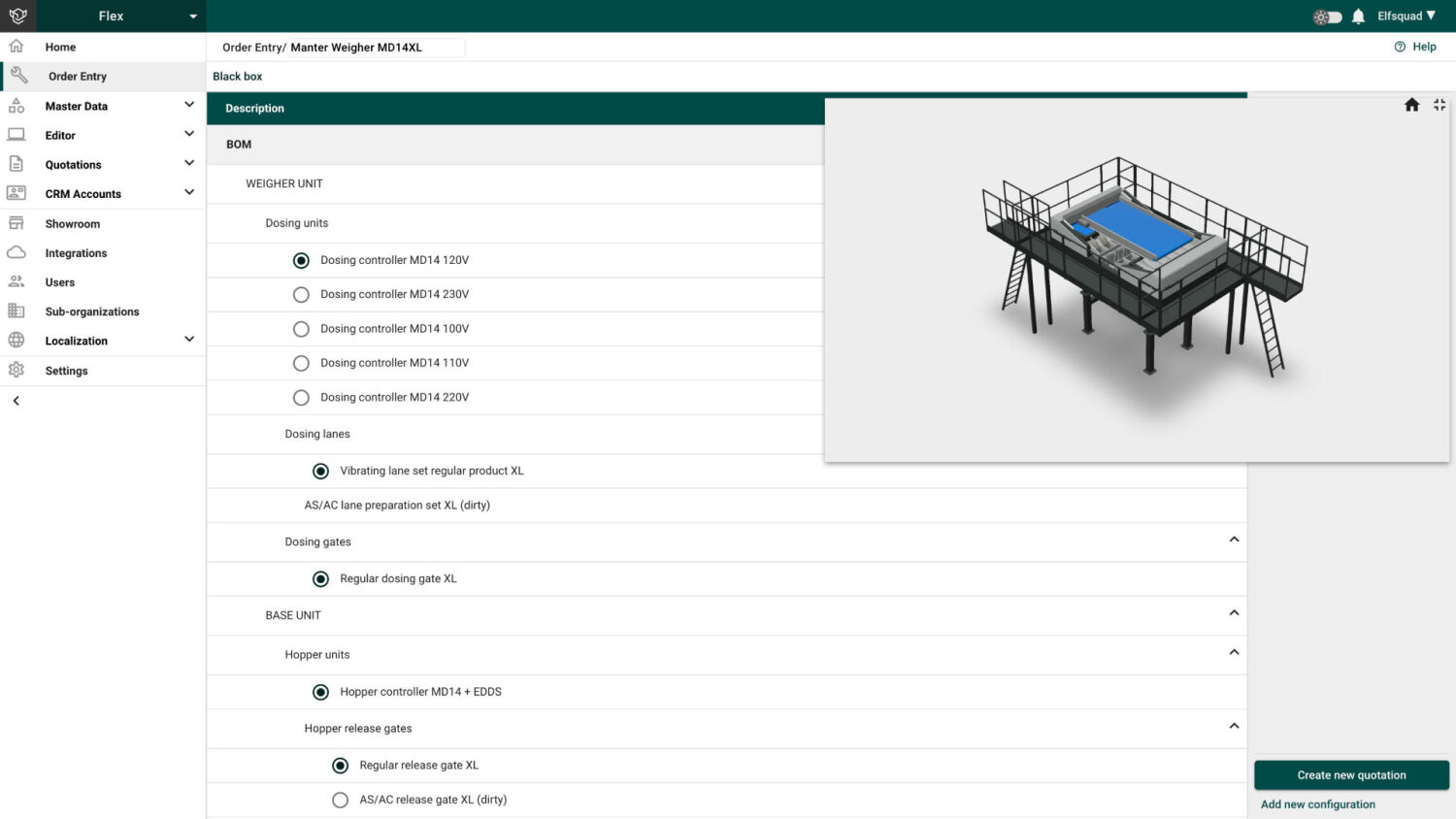Go to Order Entry in sidebar
Image resolution: width=1456 pixels, height=819 pixels.
pos(78,76)
